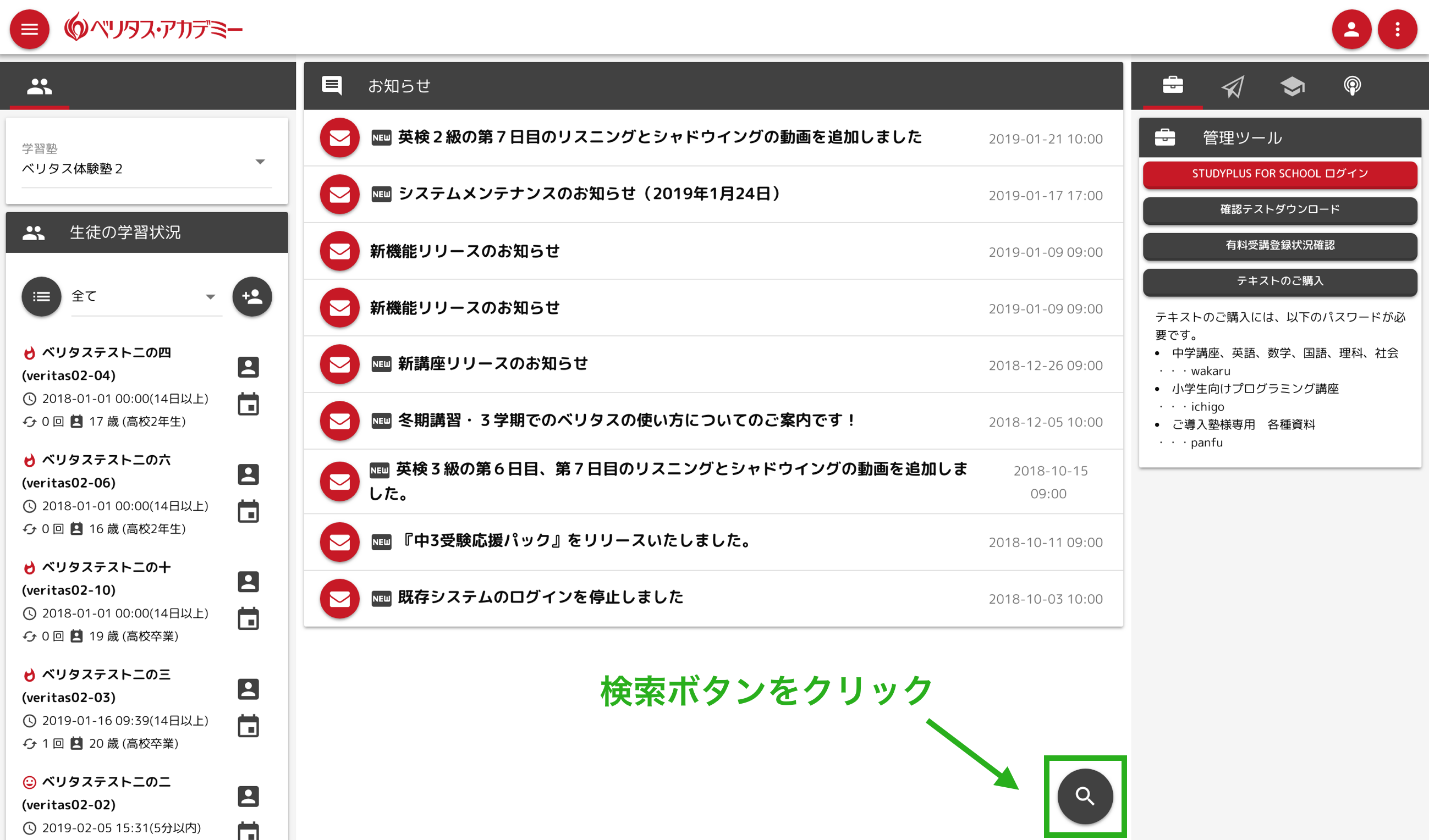
Task: Select student ベリタステスト二の六
Action: click(106, 460)
